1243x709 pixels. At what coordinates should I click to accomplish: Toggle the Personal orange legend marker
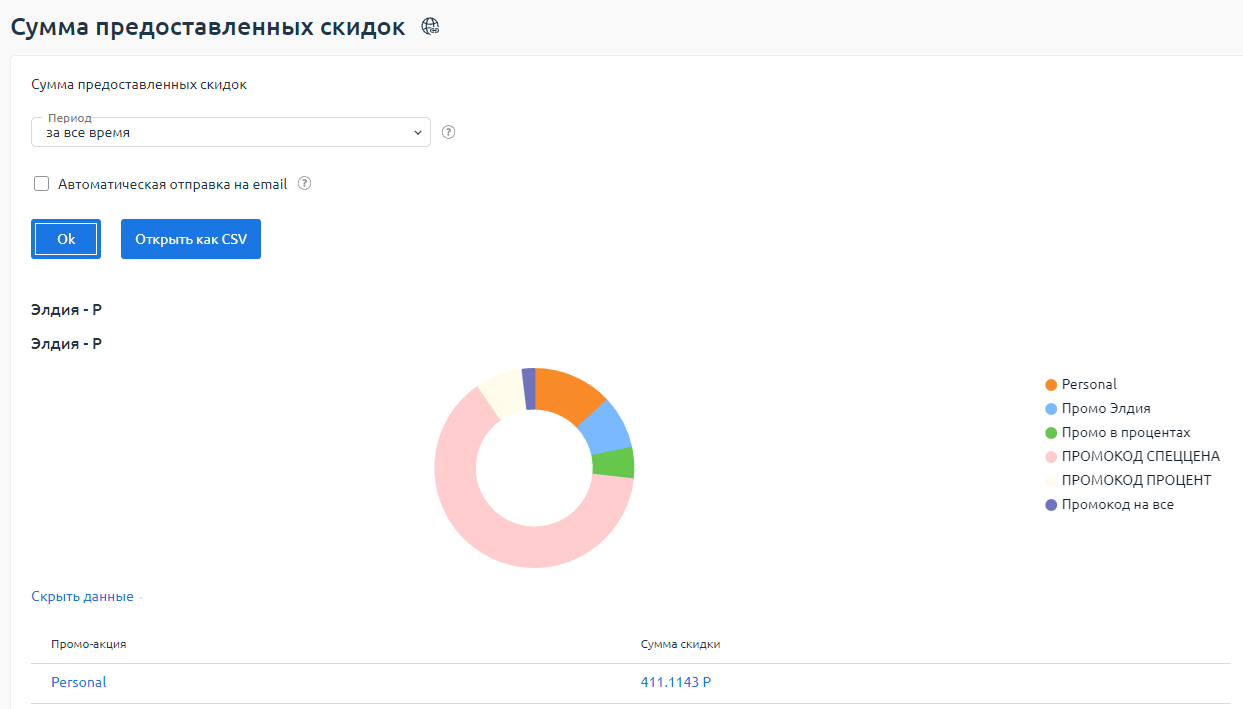tap(1051, 385)
